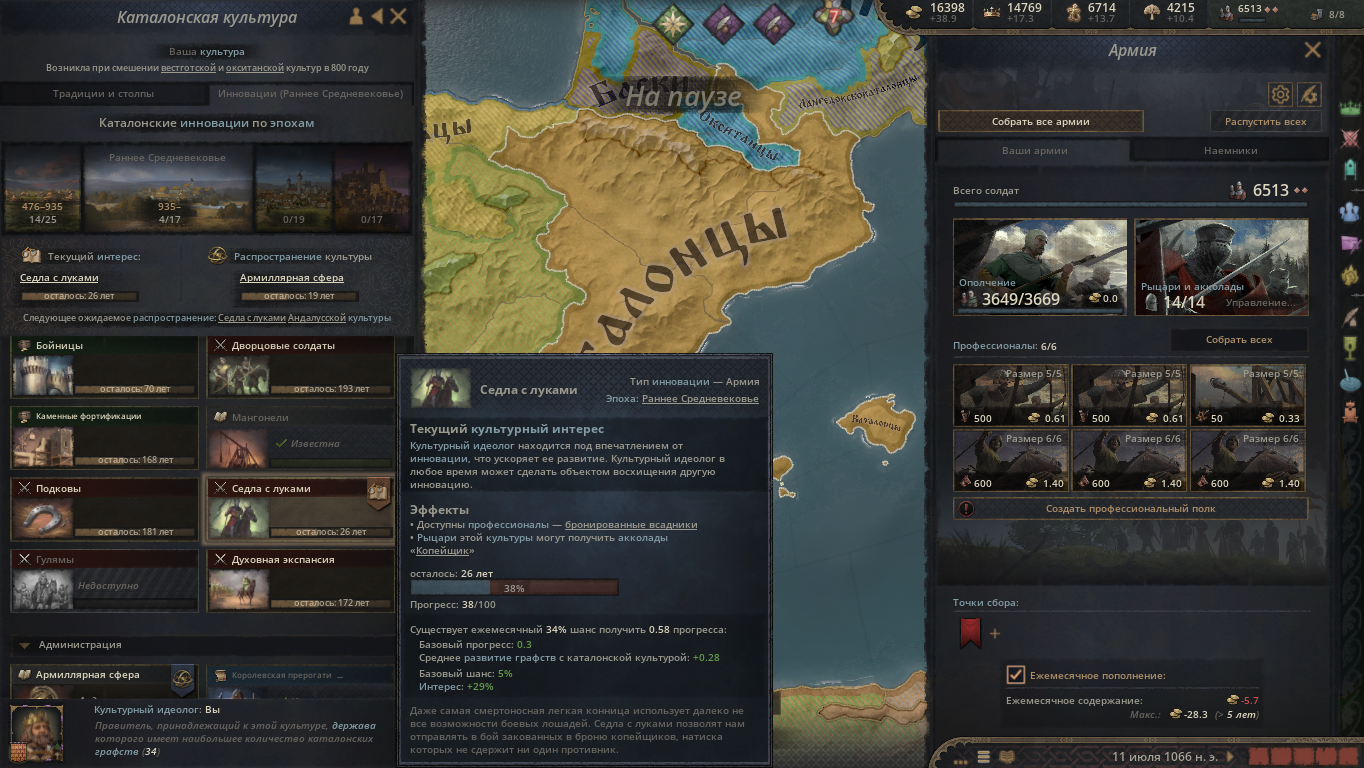Select the Рыцари и акколады thumbnail
Viewport: 1364px width, 768px height.
point(1221,267)
